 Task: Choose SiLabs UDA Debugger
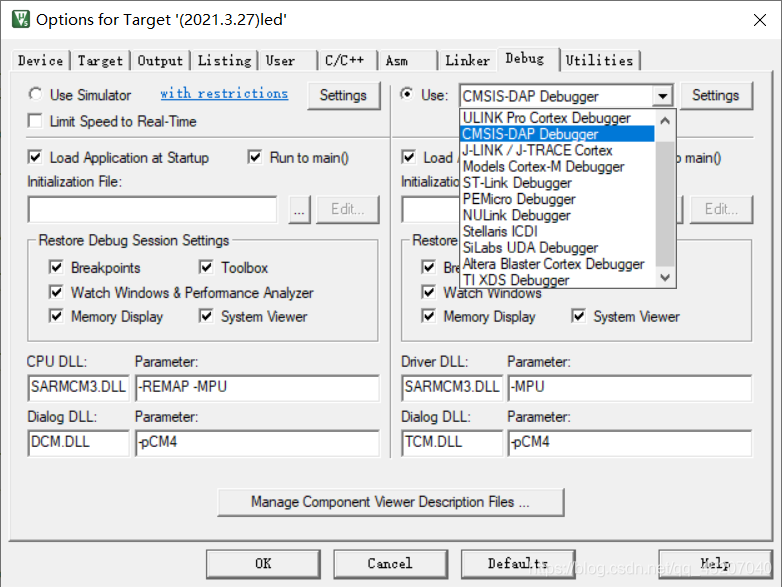pos(557,247)
